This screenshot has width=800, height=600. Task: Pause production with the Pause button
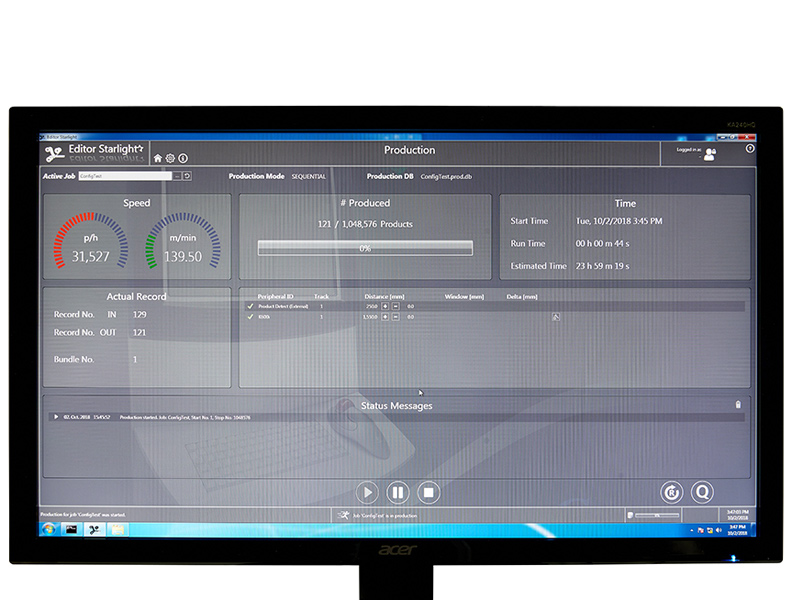point(397,492)
